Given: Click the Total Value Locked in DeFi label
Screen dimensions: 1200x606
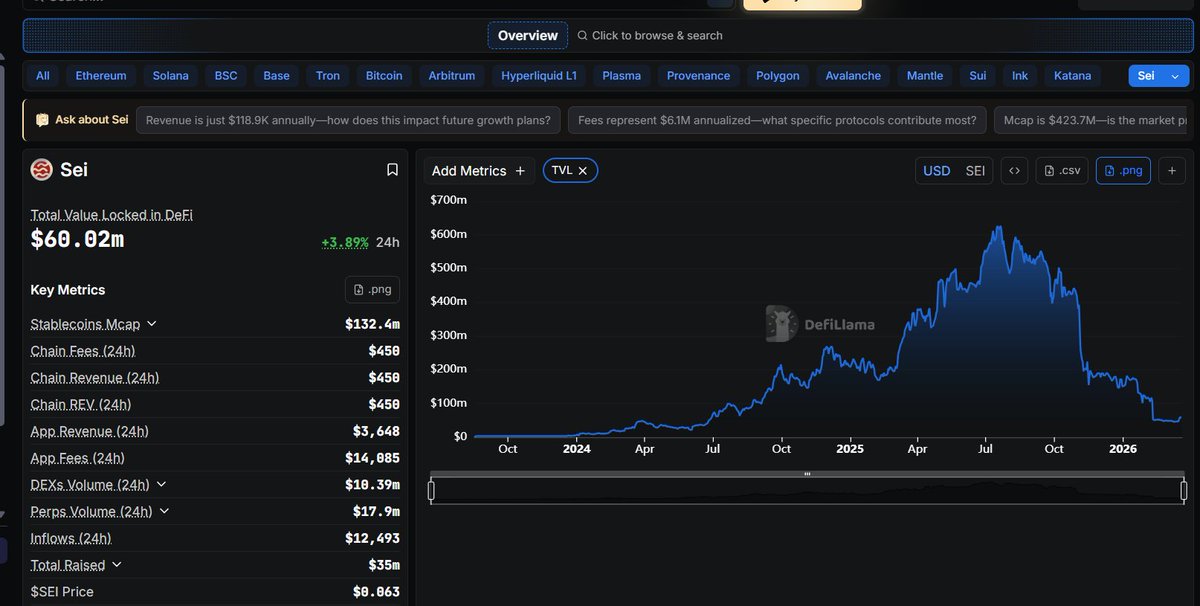Looking at the screenshot, I should (x=112, y=215).
